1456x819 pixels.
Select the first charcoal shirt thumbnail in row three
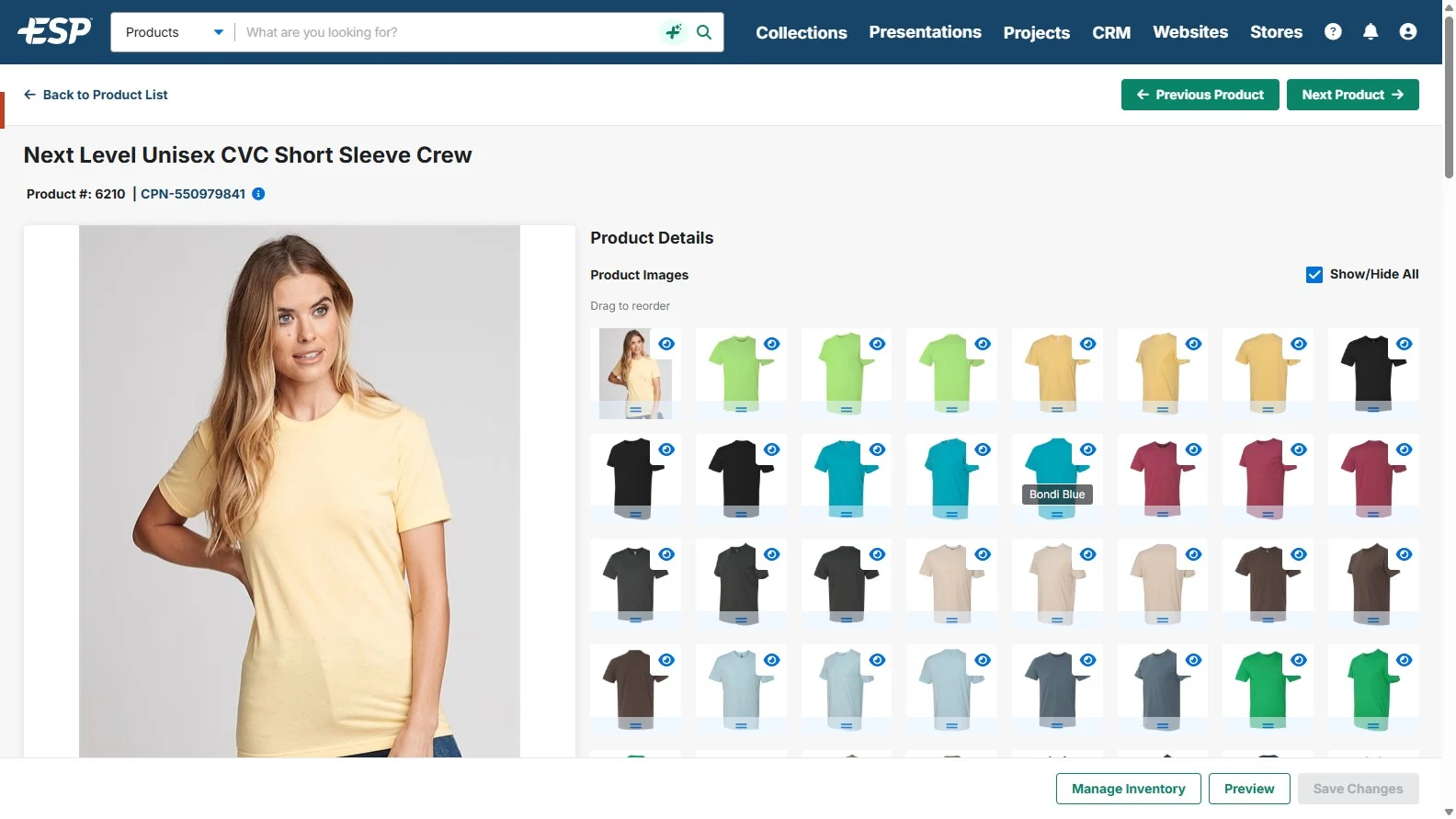[635, 583]
